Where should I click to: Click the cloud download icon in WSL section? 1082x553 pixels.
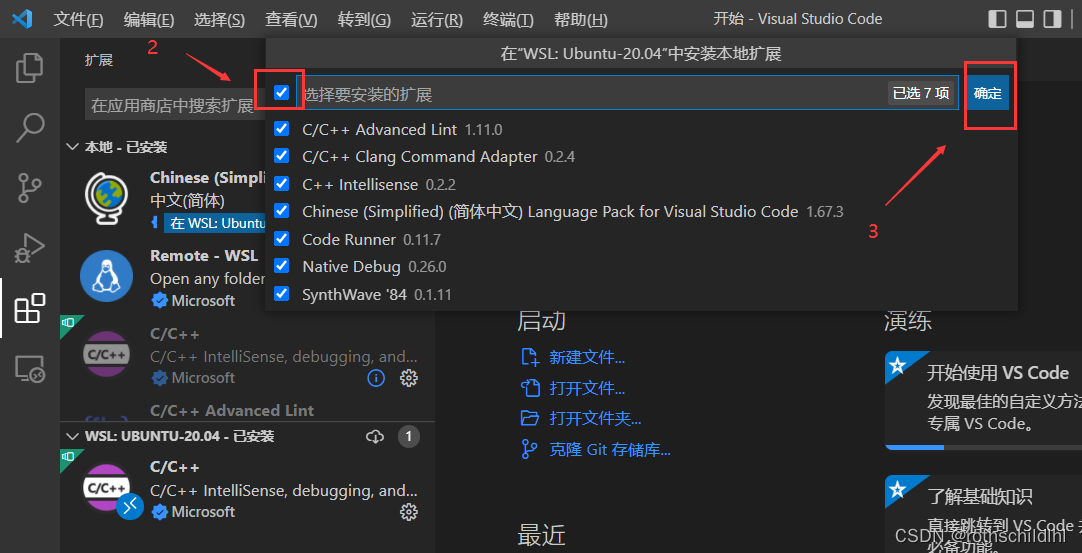(375, 436)
